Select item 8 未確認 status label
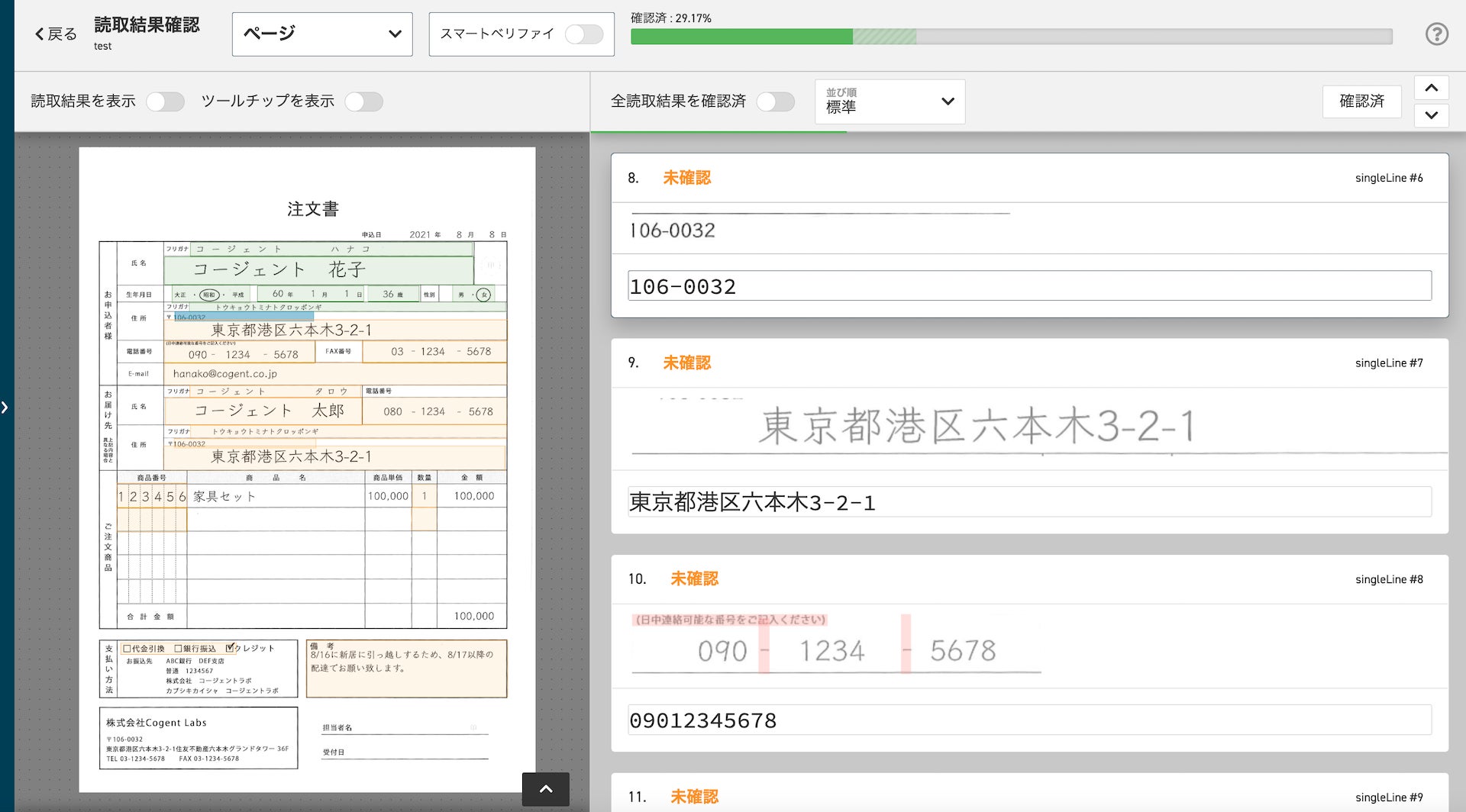 (686, 178)
